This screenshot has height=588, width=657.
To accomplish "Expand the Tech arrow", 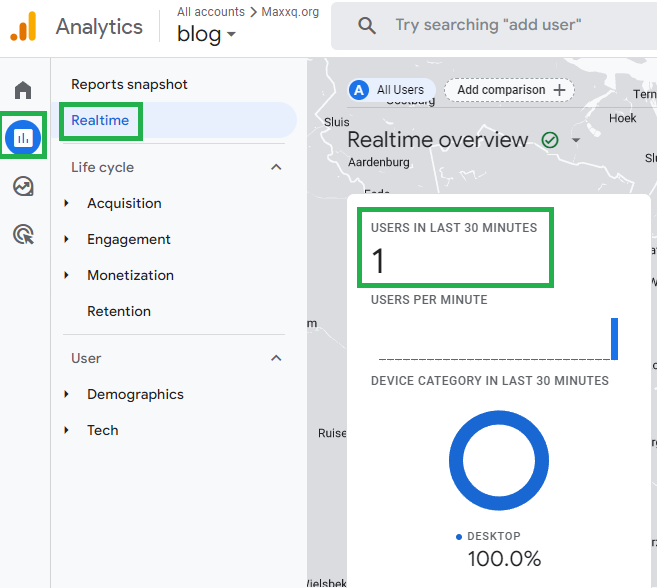I will [x=66, y=430].
